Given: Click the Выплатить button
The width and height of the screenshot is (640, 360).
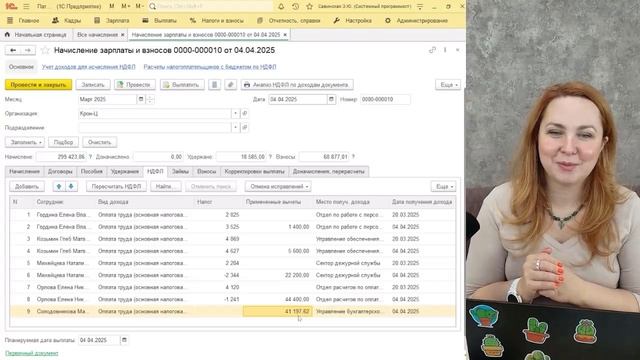Looking at the screenshot, I should [x=182, y=85].
